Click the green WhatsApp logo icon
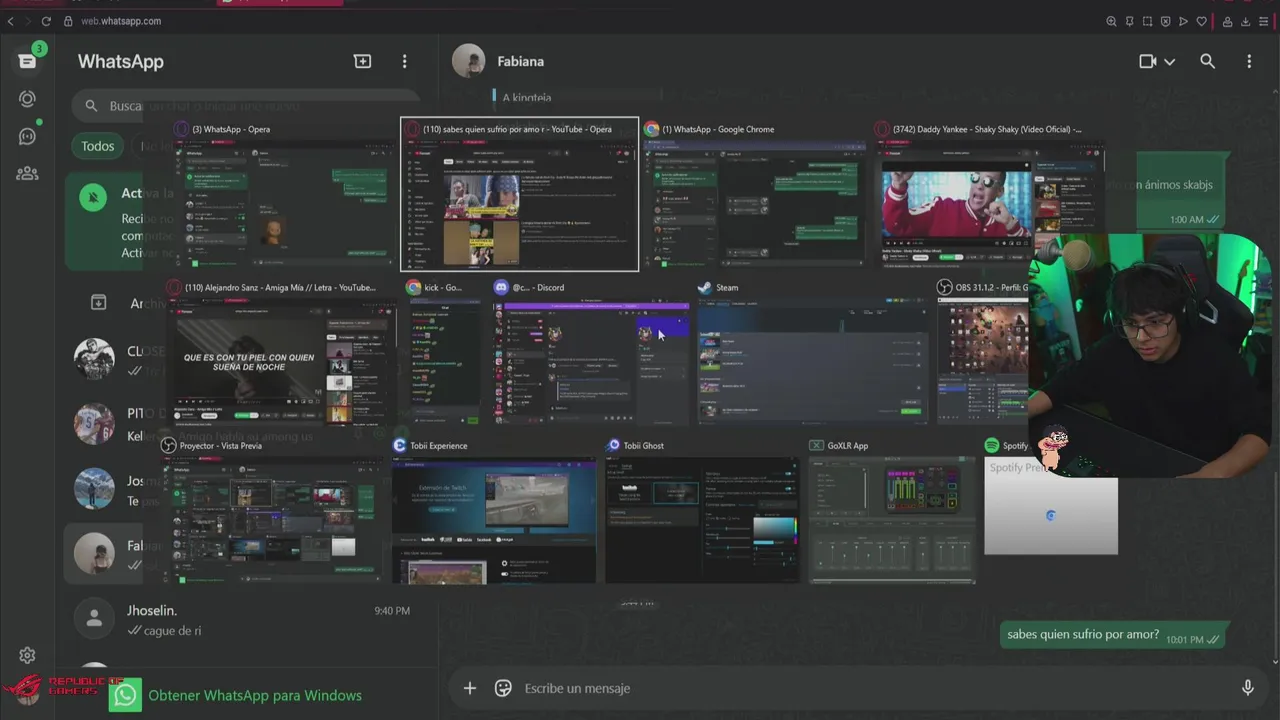The height and width of the screenshot is (720, 1280). tap(126, 695)
